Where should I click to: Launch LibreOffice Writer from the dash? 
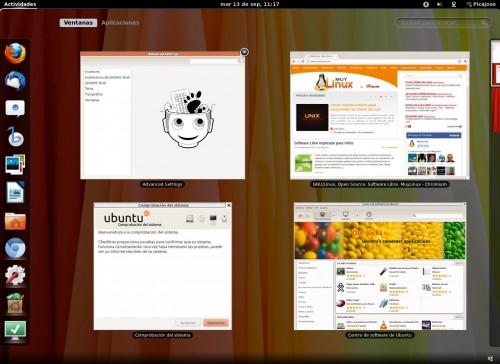click(15, 192)
